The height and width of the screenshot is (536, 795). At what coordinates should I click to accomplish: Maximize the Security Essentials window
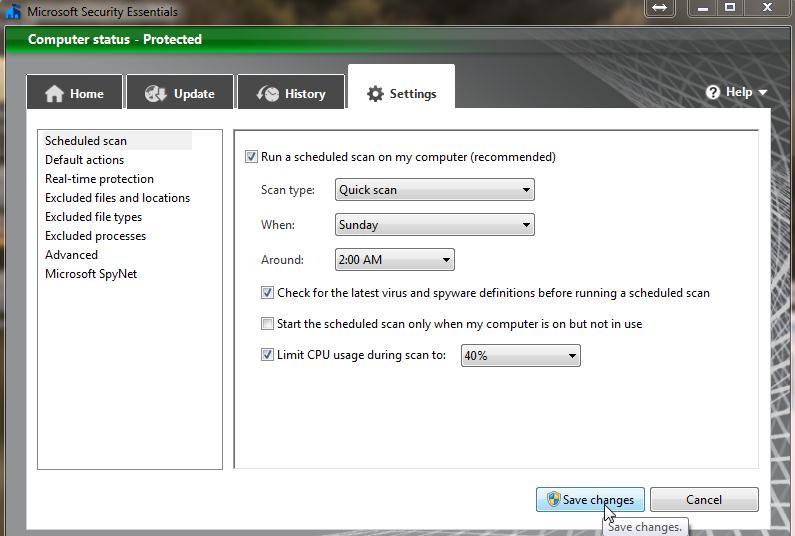point(730,8)
